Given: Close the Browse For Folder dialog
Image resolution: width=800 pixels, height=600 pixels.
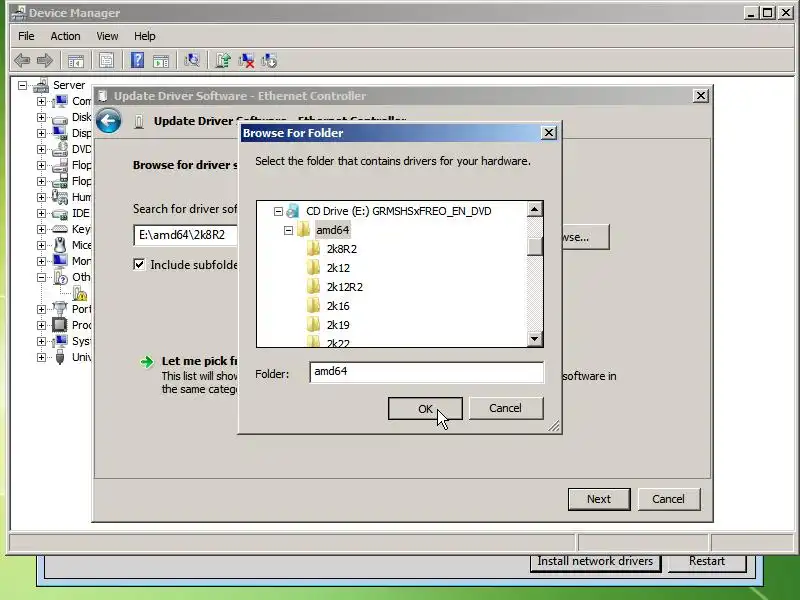Looking at the screenshot, I should [548, 133].
